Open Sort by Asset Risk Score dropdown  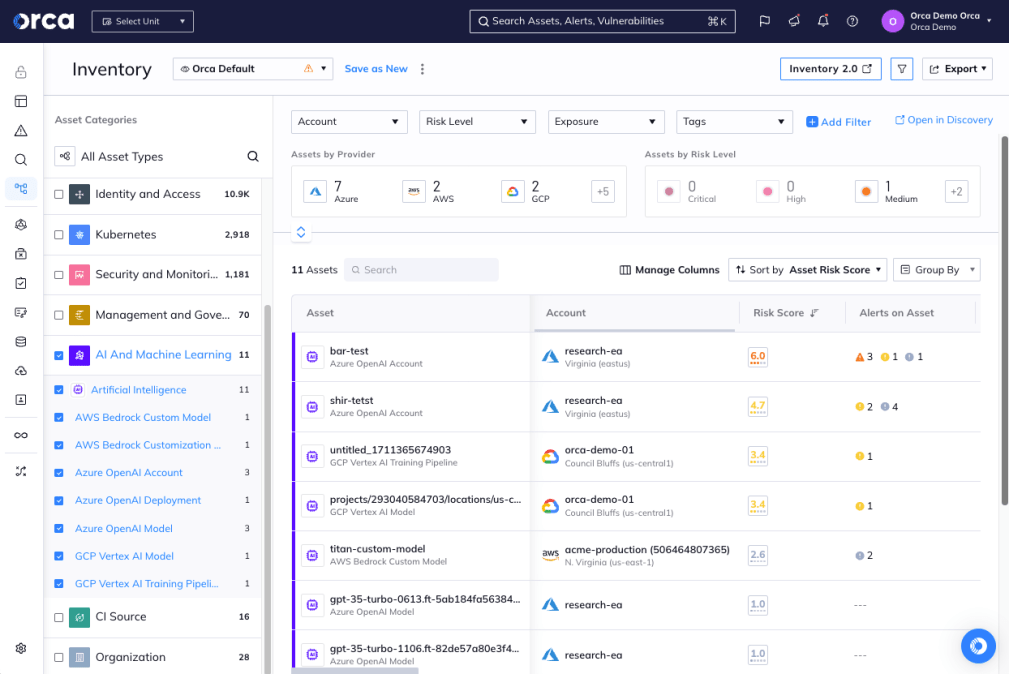[x=808, y=270]
